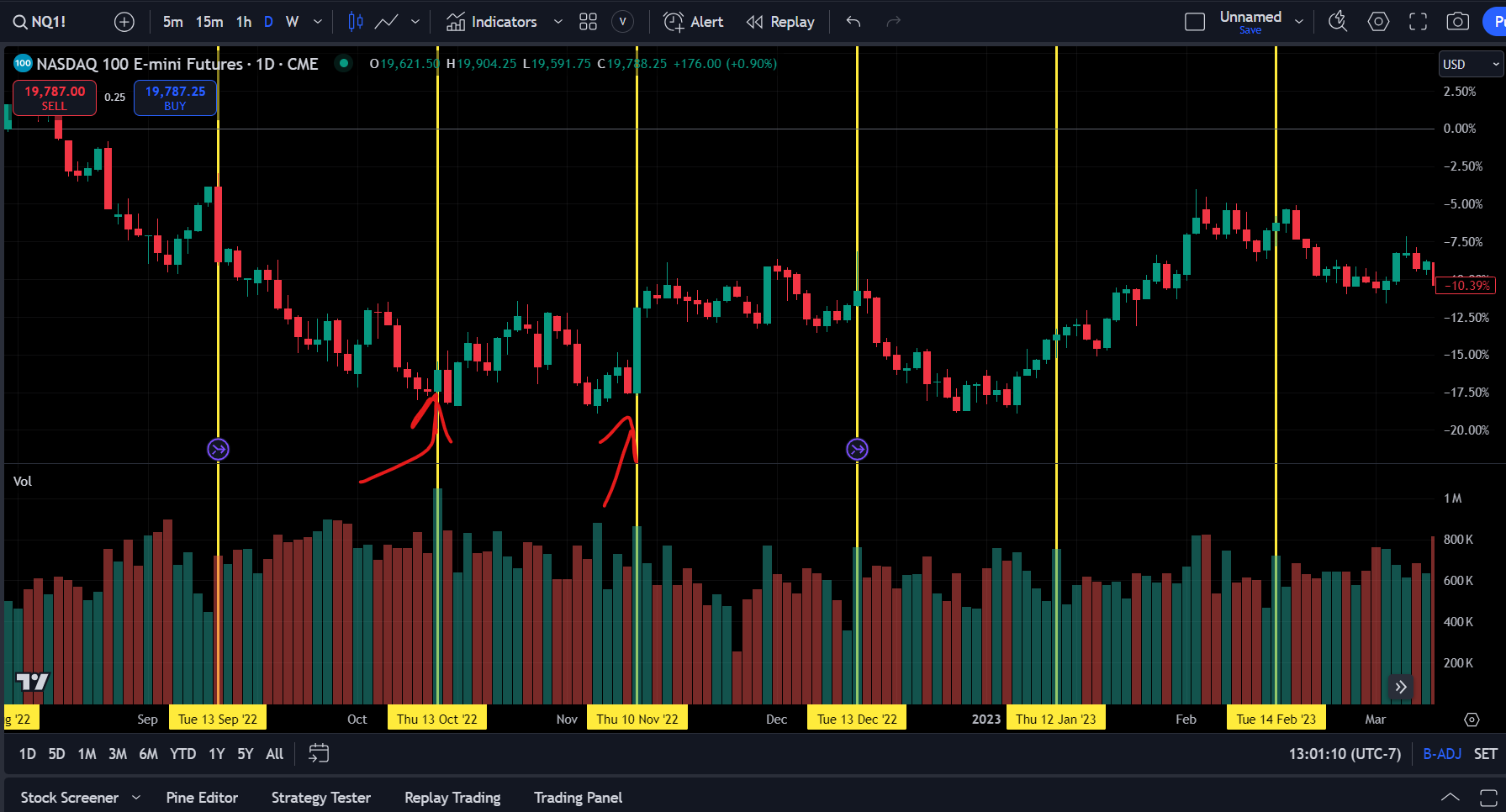Choose the candlestick chart type icon

(x=356, y=22)
